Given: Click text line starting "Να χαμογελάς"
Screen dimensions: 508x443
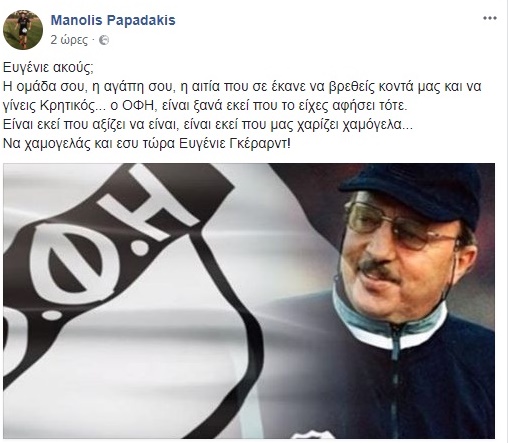Looking at the screenshot, I should pos(147,144).
